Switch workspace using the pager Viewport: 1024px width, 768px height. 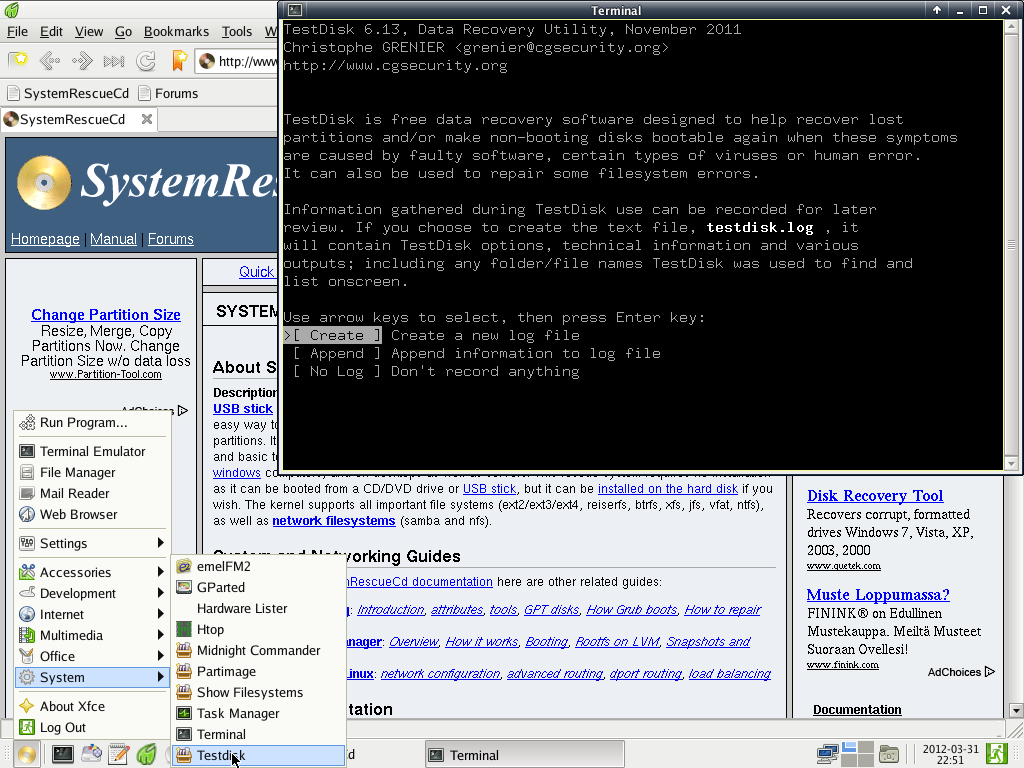pyautogui.click(x=857, y=754)
